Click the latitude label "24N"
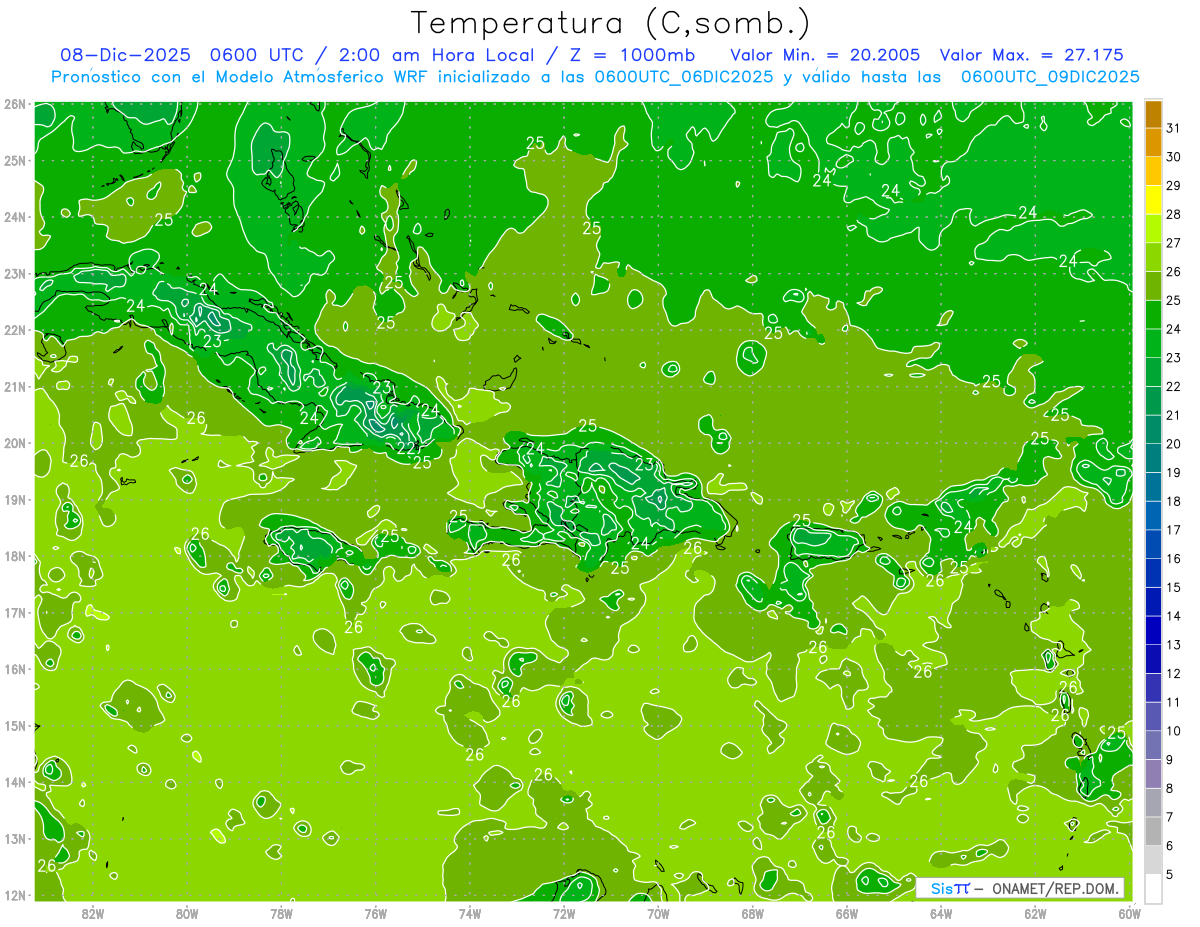The image size is (1200, 927). tap(16, 217)
